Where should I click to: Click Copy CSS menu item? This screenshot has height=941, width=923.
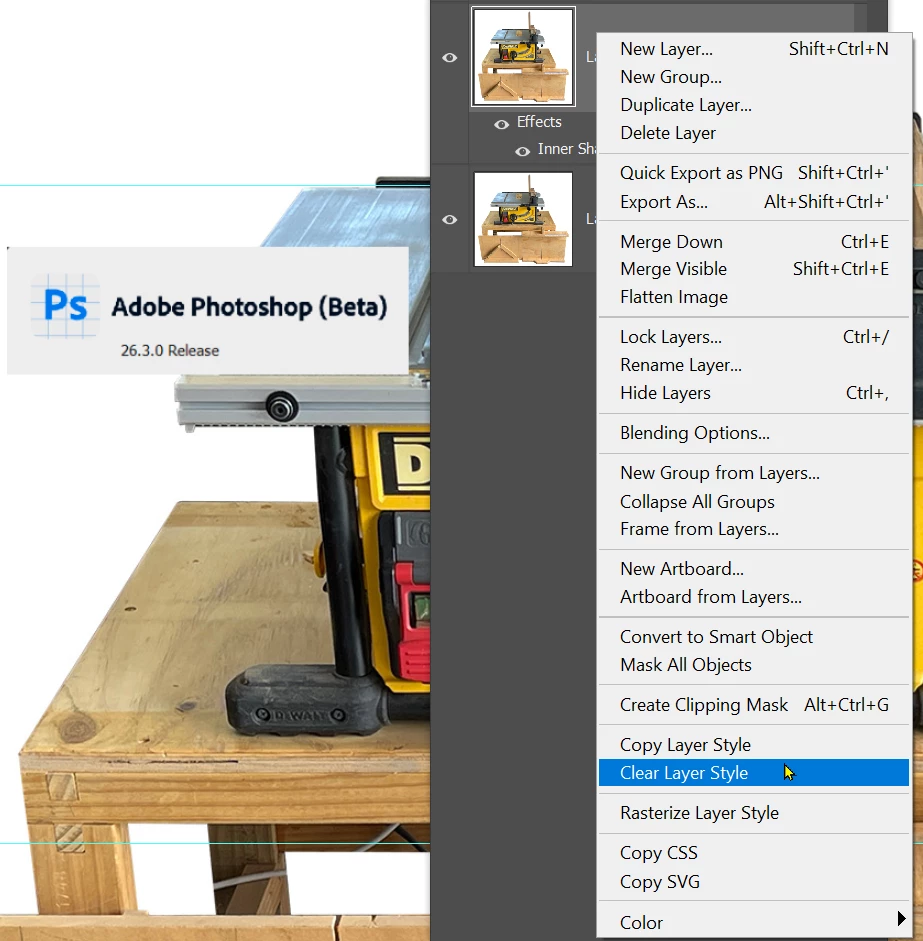pos(753,853)
